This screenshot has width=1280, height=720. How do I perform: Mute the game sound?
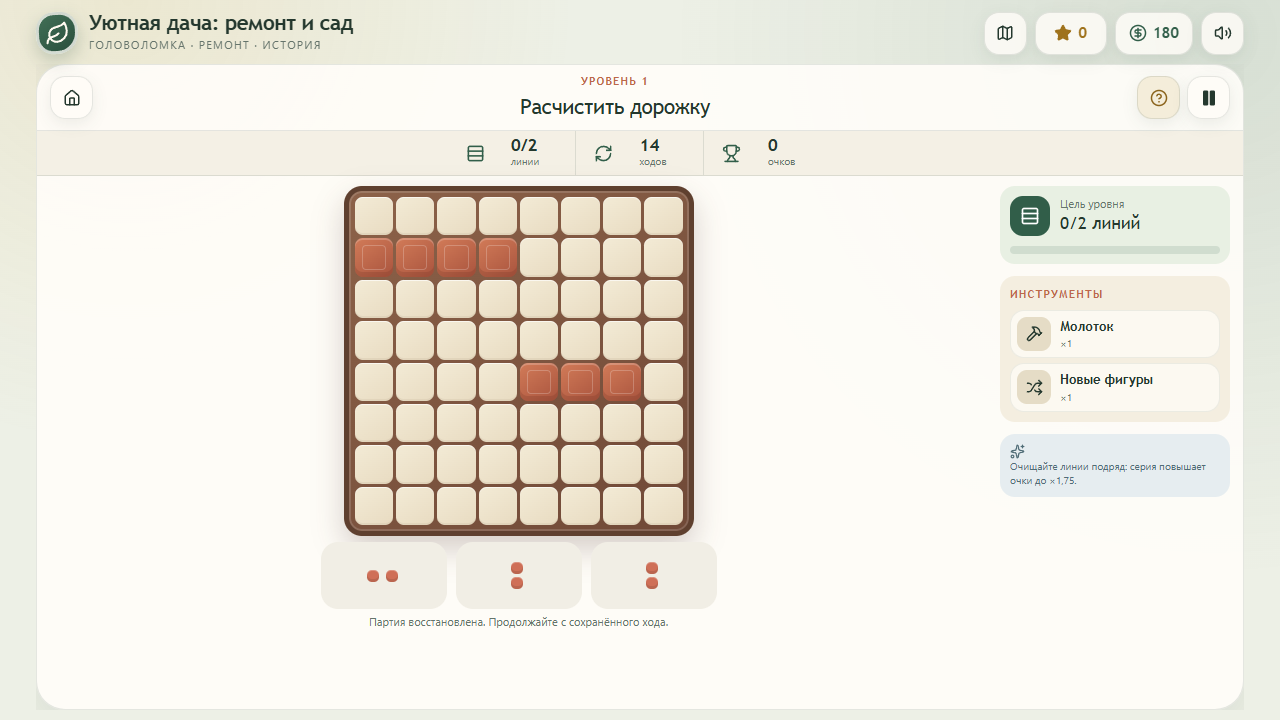pos(1222,33)
